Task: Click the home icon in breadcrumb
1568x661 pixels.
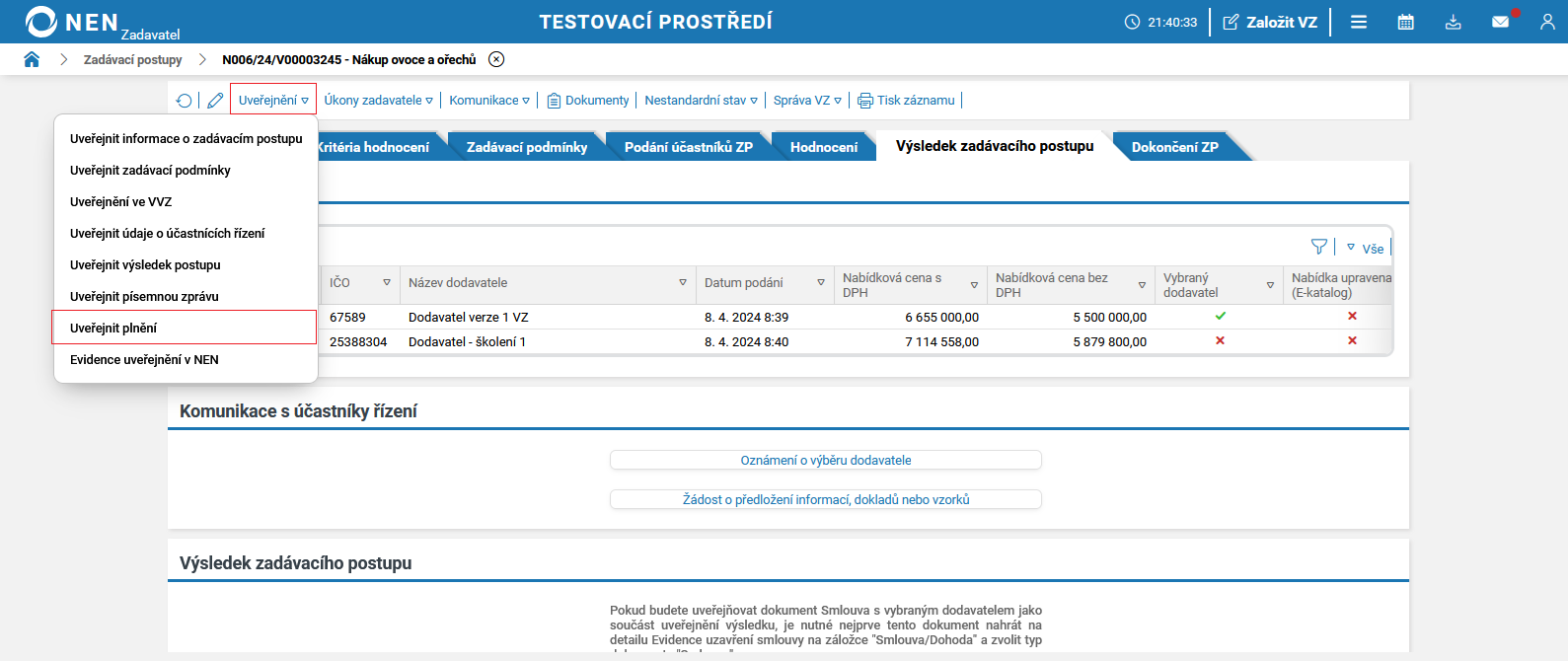Action: [x=32, y=59]
